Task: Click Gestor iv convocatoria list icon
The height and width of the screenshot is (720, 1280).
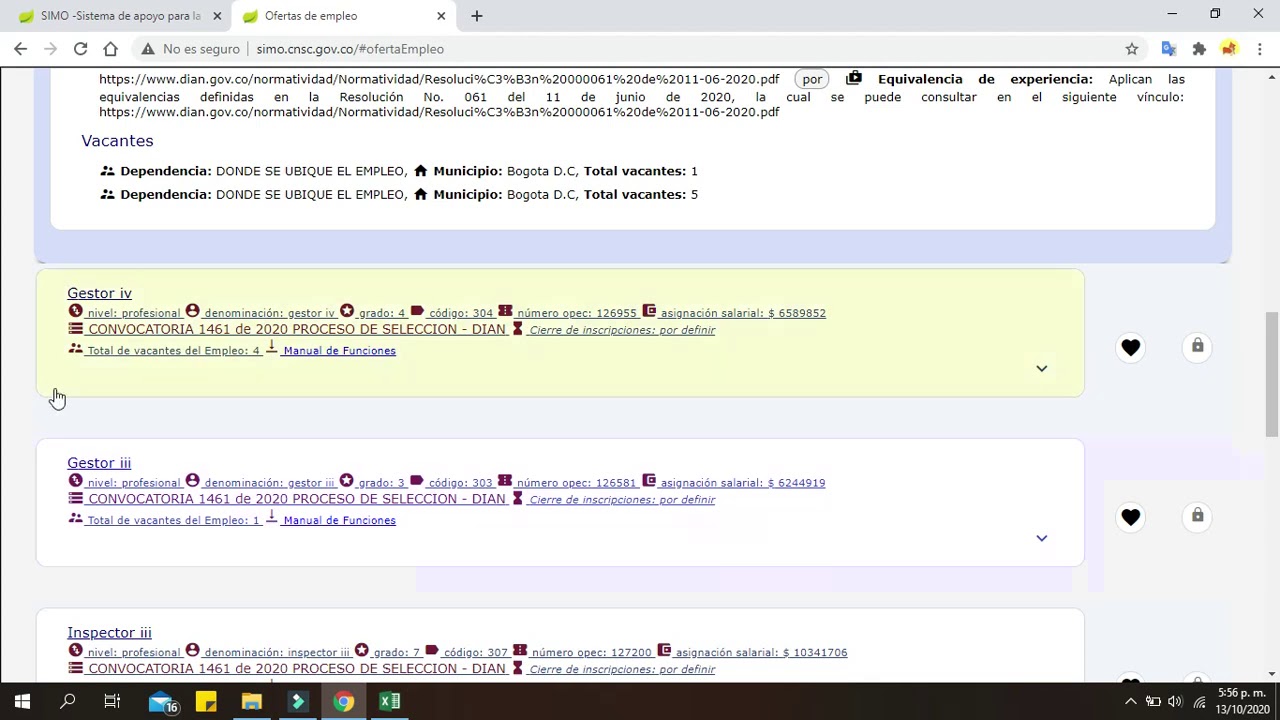Action: [75, 329]
